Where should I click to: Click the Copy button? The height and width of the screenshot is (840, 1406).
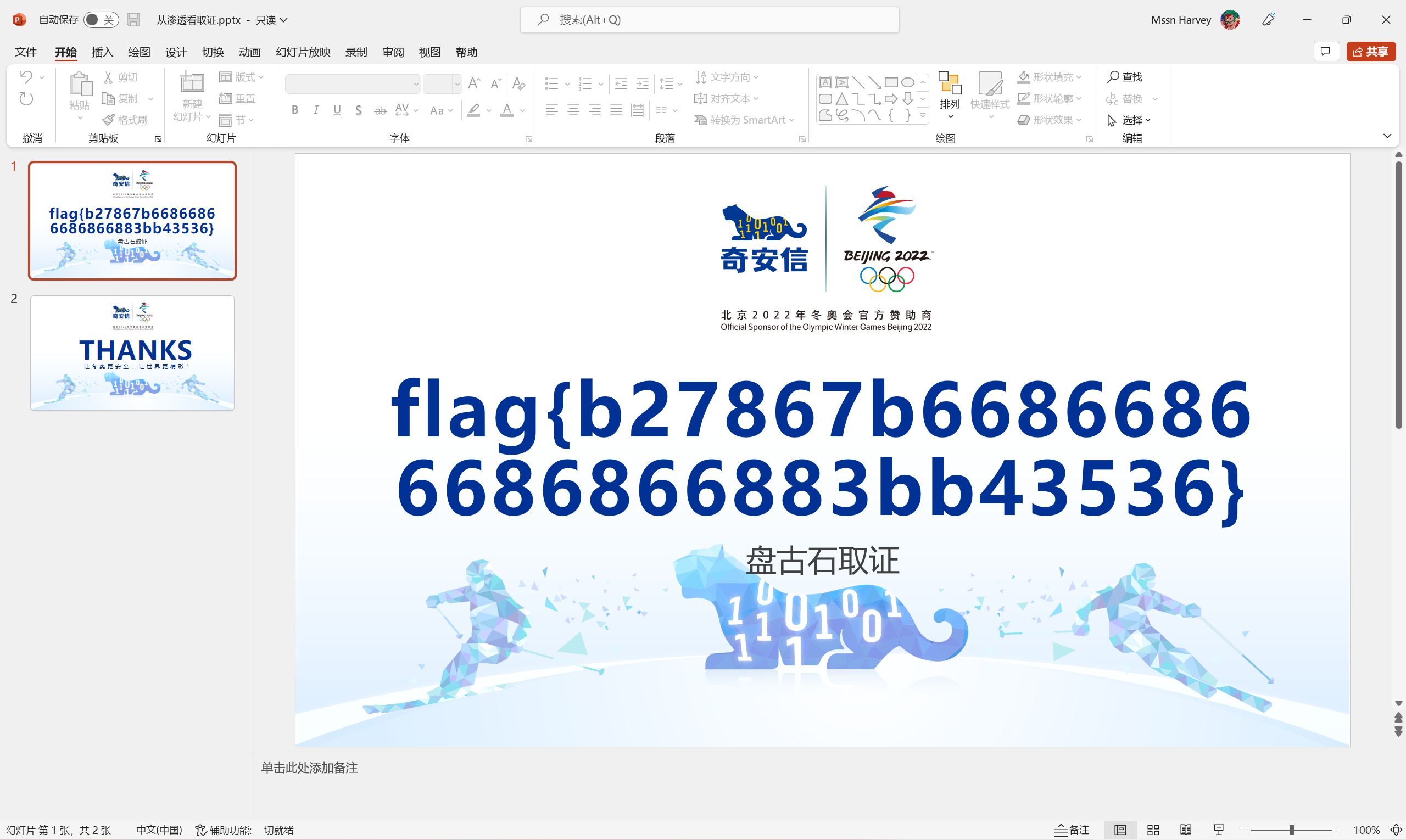pyautogui.click(x=120, y=98)
